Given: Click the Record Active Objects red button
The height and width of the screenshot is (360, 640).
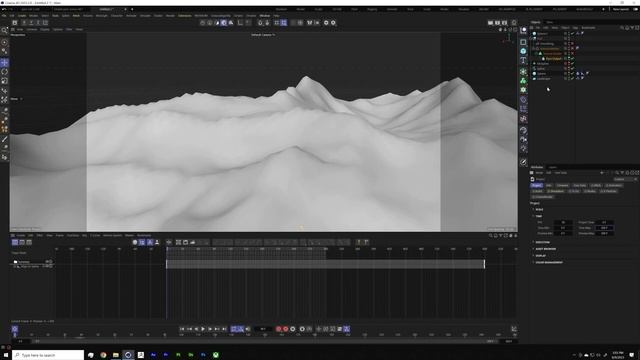Looking at the screenshot, I should click(278, 329).
